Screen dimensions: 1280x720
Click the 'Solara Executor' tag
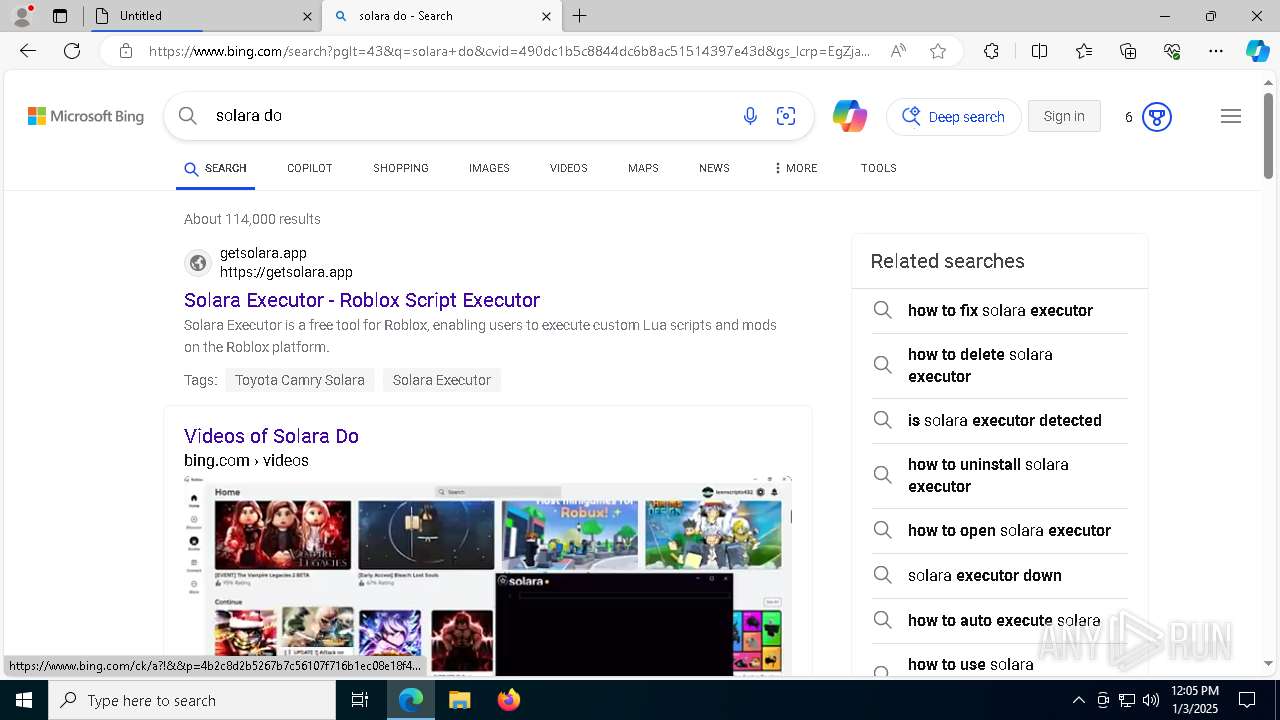(x=442, y=380)
